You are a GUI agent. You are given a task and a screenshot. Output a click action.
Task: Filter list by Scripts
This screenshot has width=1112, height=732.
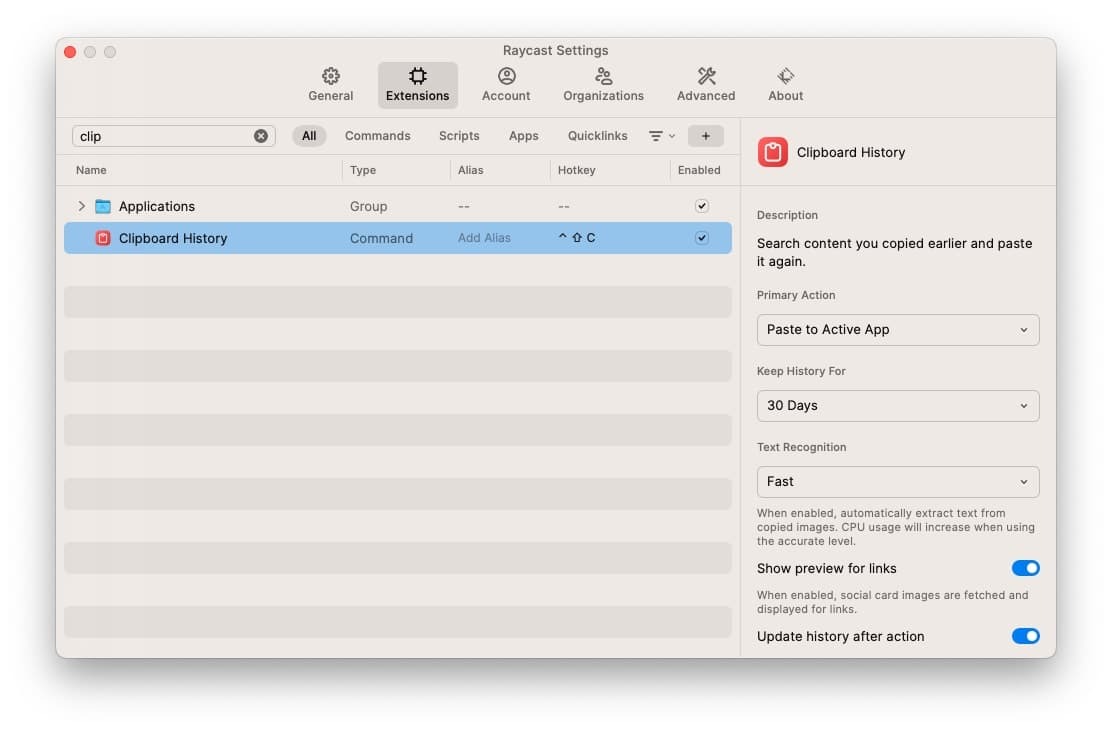(x=459, y=136)
